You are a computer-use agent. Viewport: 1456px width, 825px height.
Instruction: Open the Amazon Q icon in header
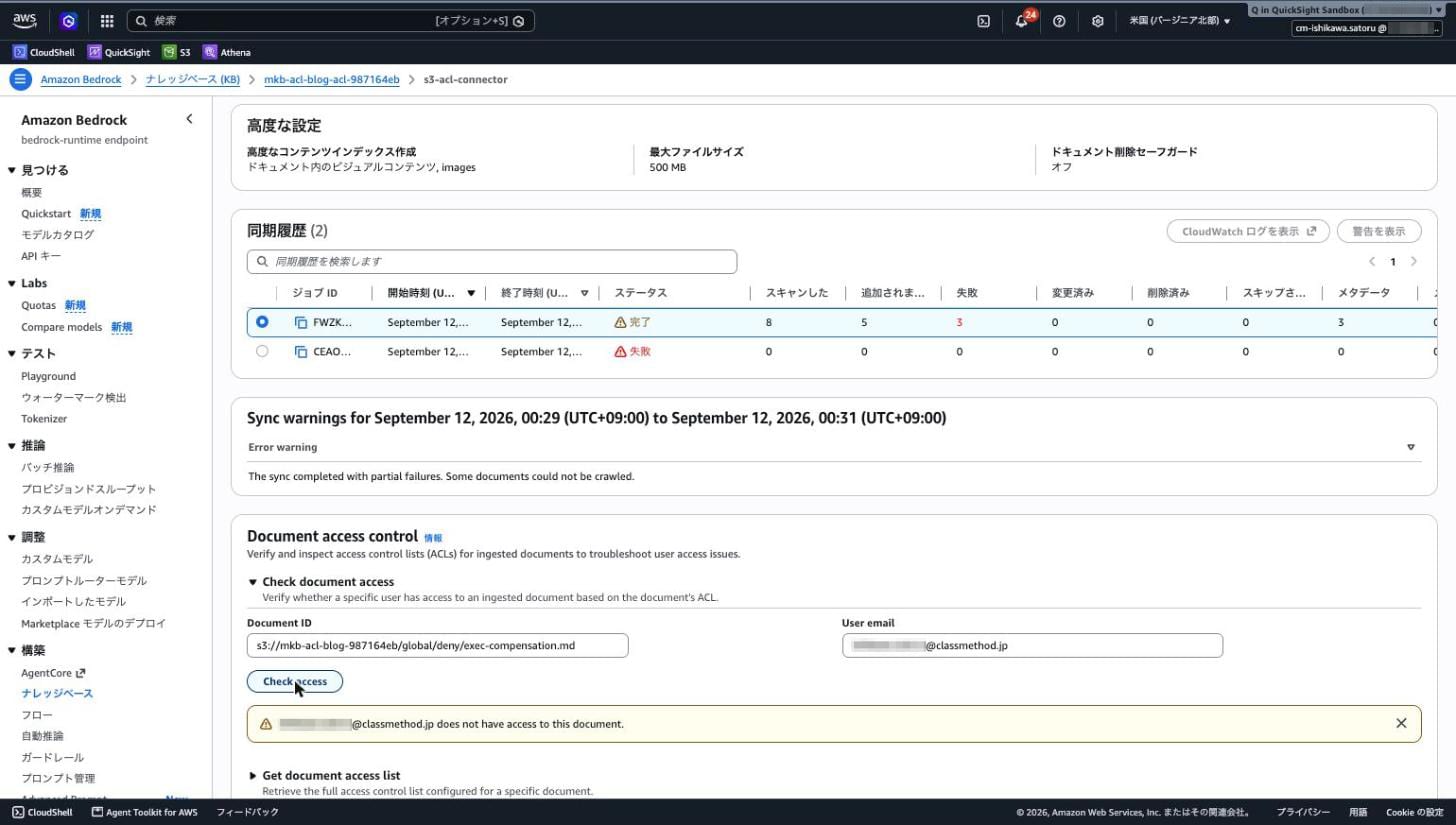click(x=68, y=21)
